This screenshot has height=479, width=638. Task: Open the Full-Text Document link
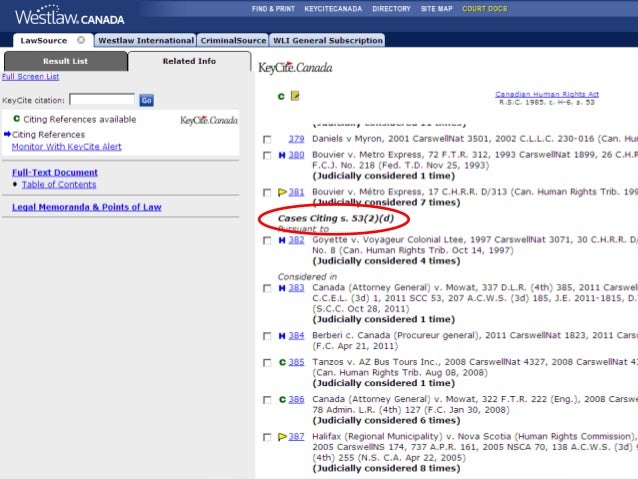click(x=55, y=173)
